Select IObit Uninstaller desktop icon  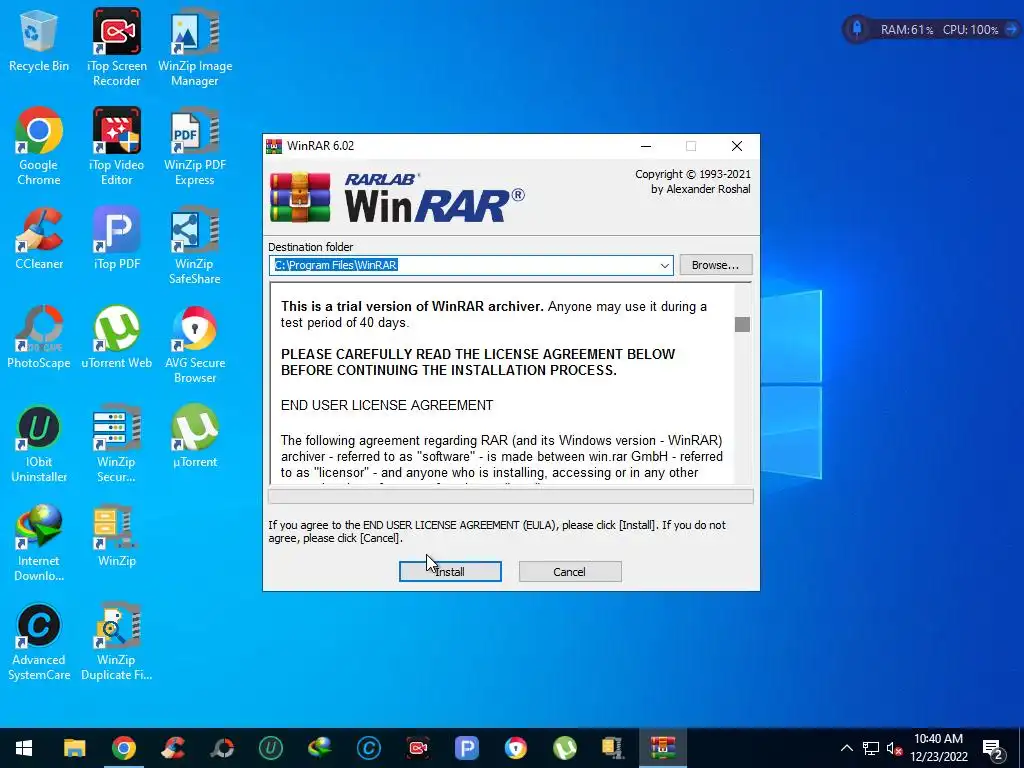pos(39,444)
